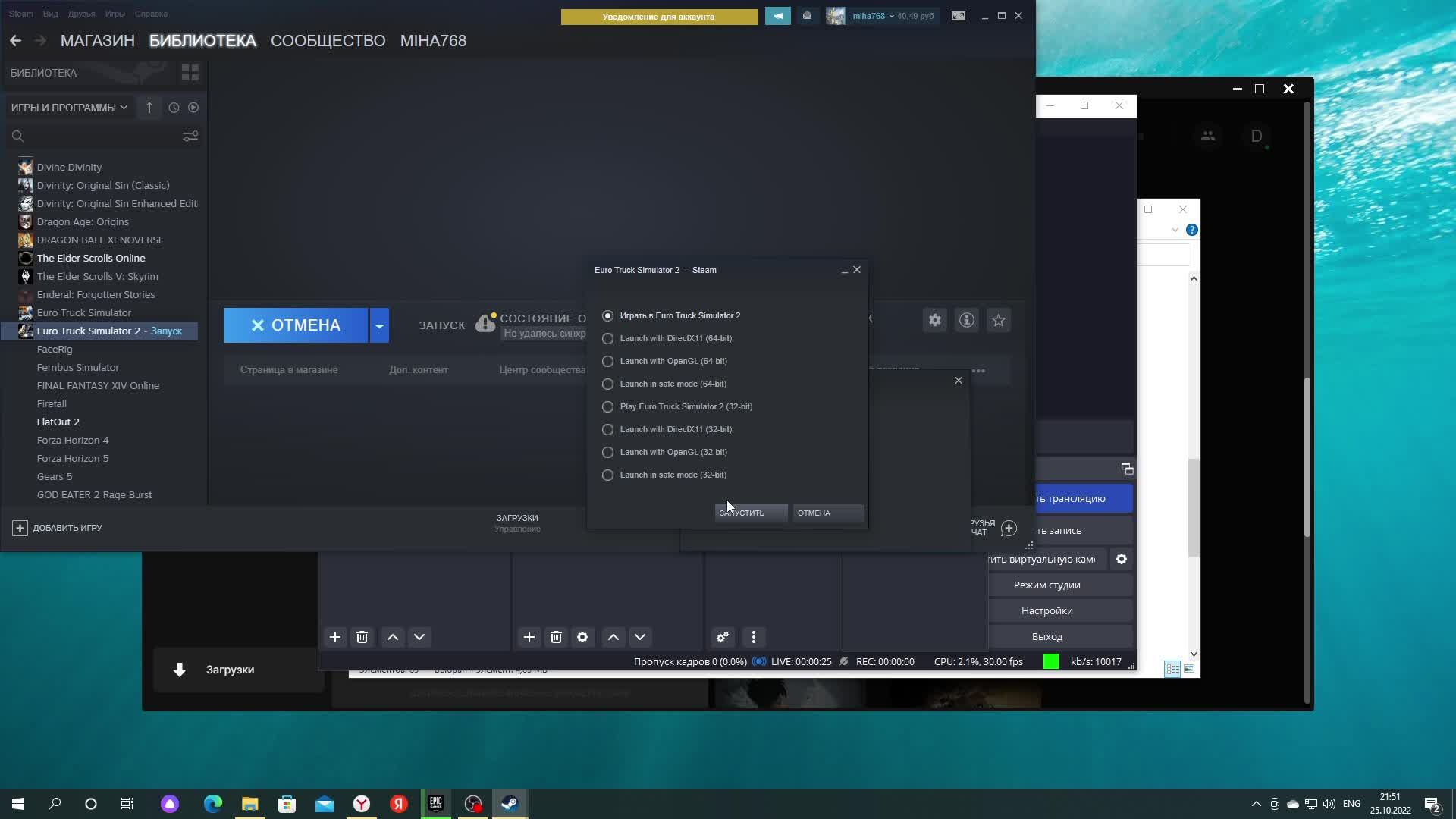
Task: Open Steam announcements megaphone icon
Action: [777, 16]
